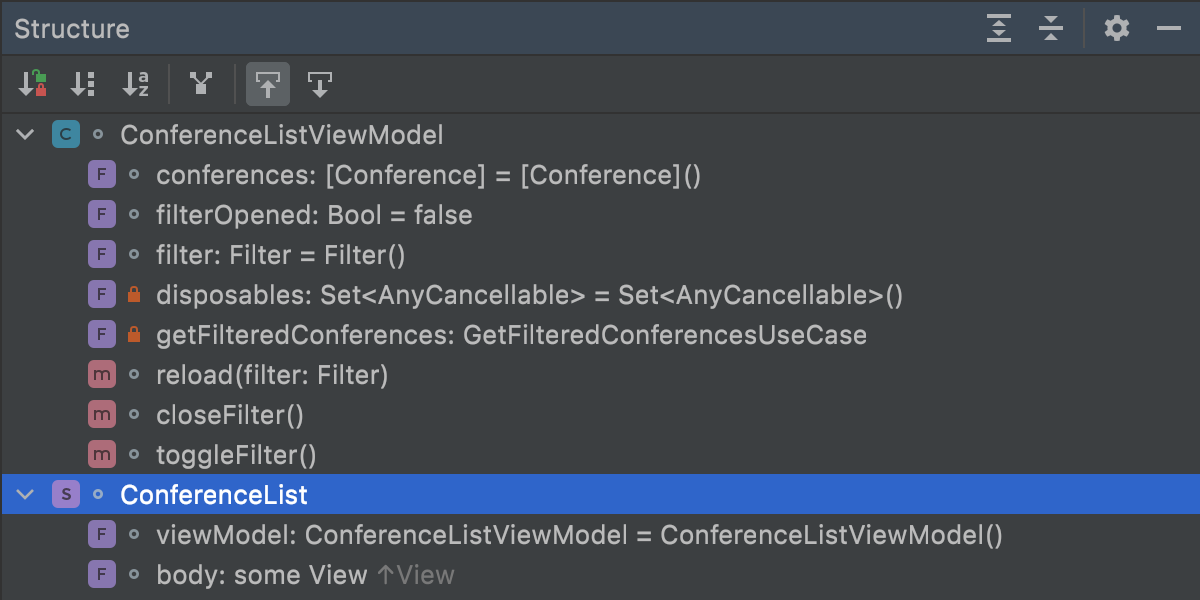Click the class icon beside ConferenceListViewModel
This screenshot has height=600, width=1200.
(x=66, y=135)
